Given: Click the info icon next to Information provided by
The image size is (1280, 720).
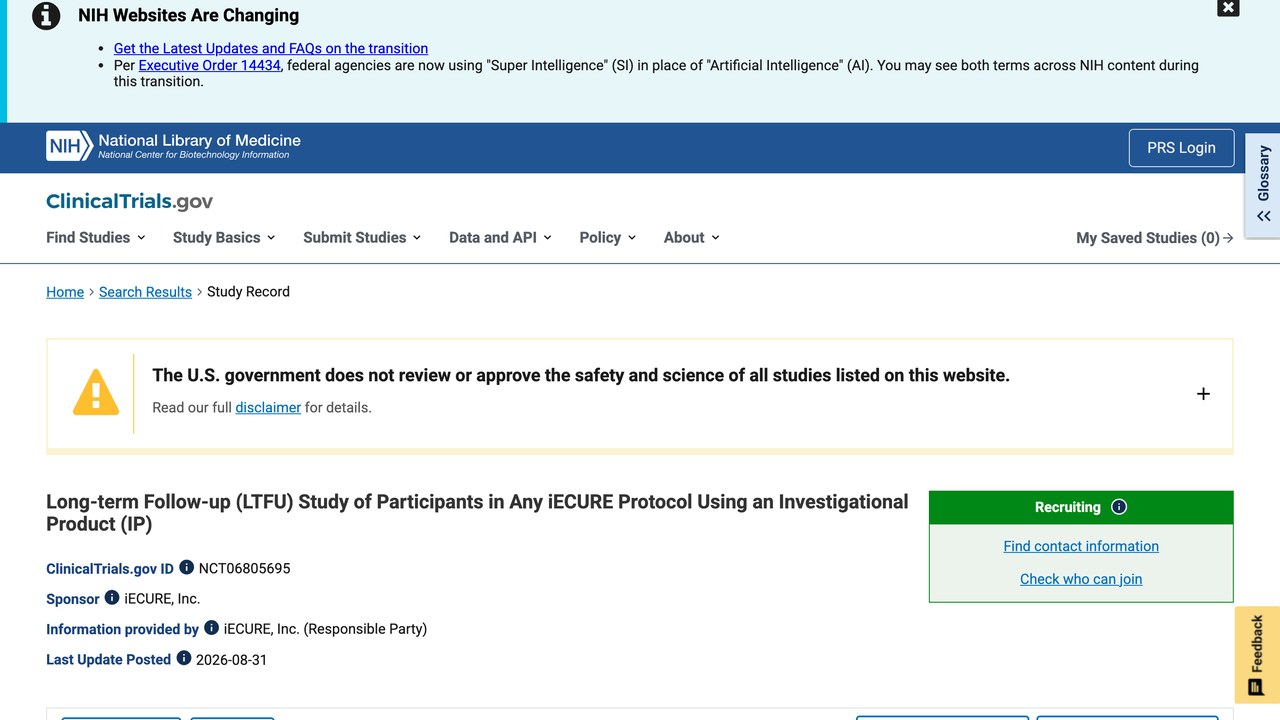Looking at the screenshot, I should coord(211,628).
